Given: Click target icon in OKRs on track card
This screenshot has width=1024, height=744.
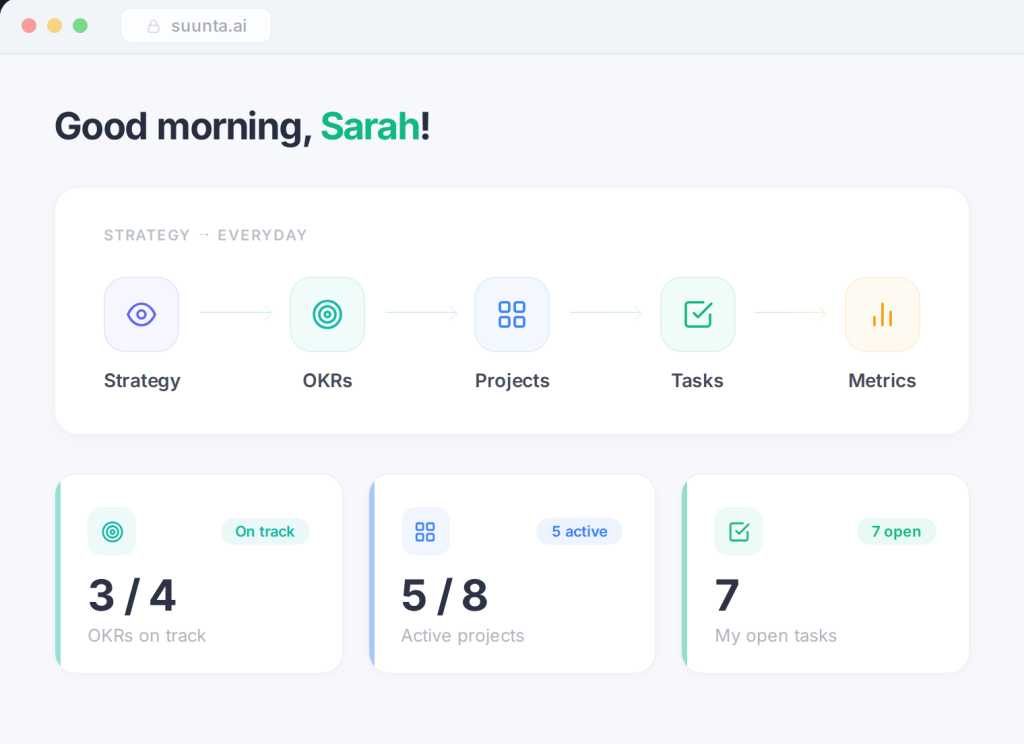Looking at the screenshot, I should click(x=112, y=531).
